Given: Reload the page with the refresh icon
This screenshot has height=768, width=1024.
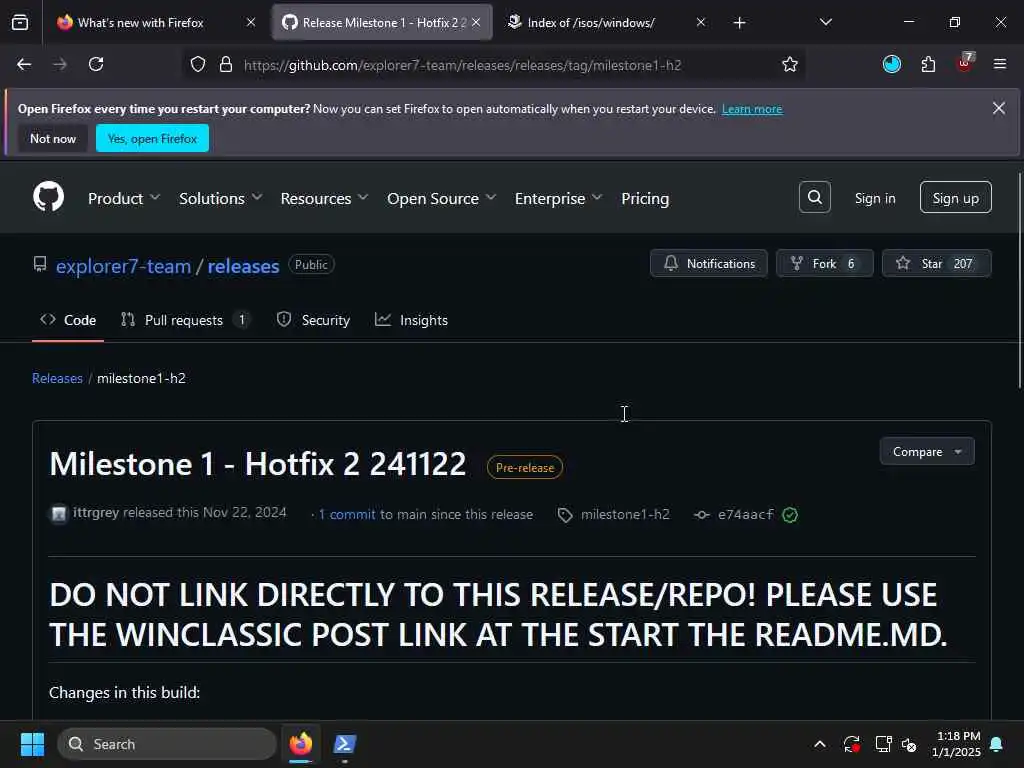Looking at the screenshot, I should 96,64.
